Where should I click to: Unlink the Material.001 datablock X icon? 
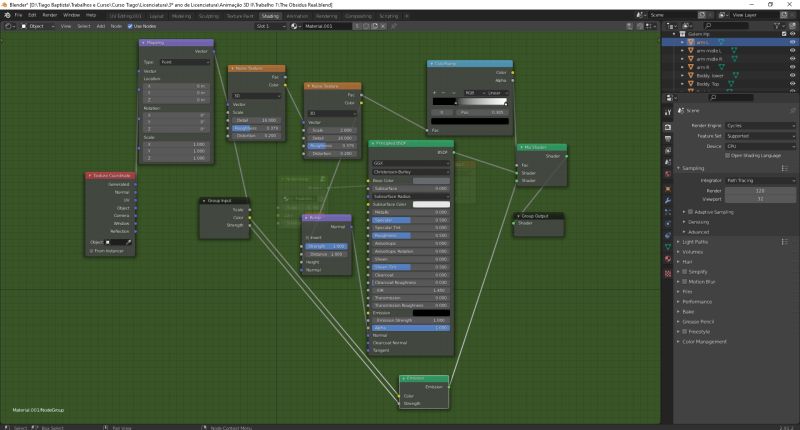(383, 26)
